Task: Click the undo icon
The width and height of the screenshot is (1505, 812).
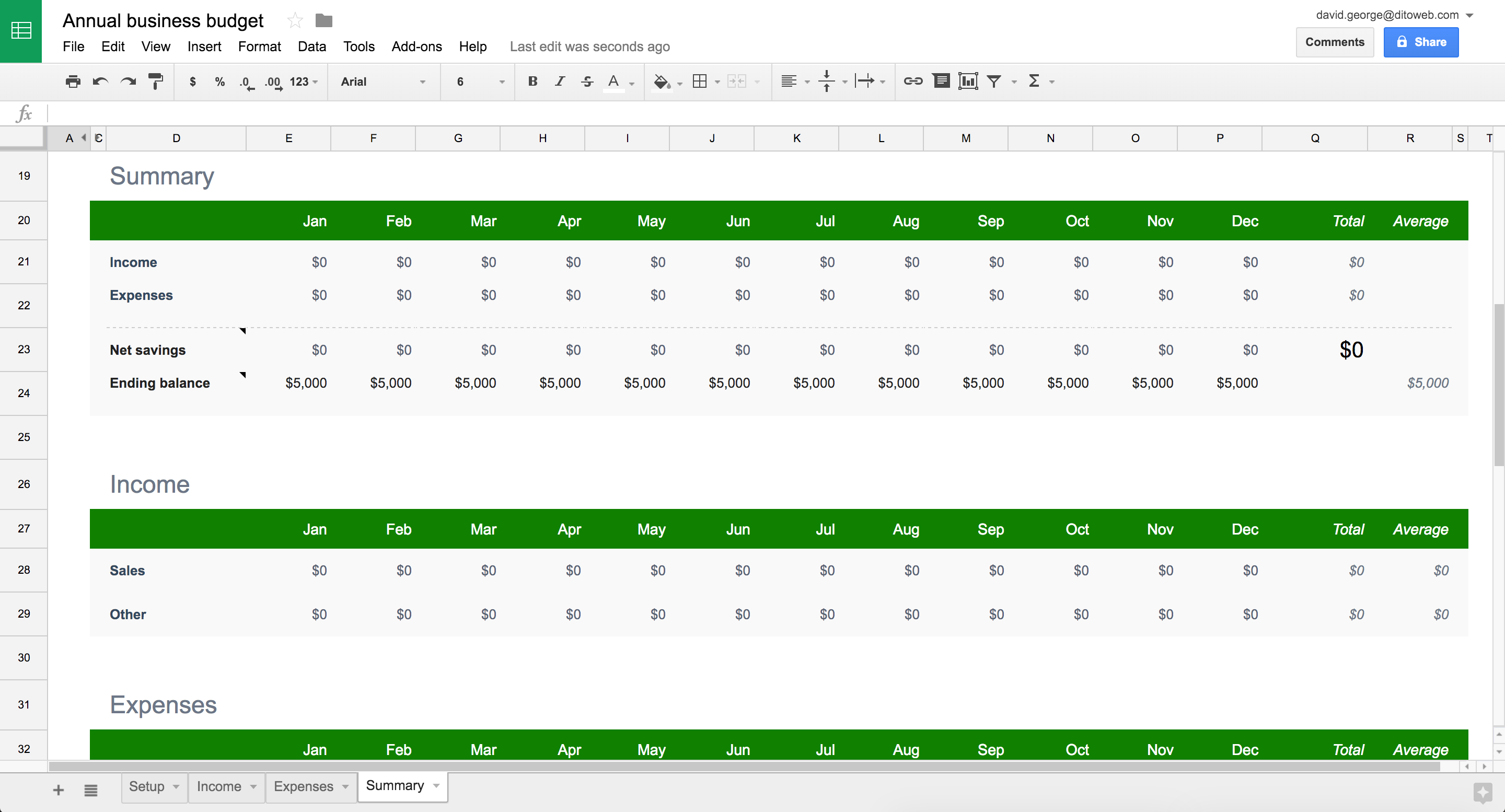Action: point(100,81)
